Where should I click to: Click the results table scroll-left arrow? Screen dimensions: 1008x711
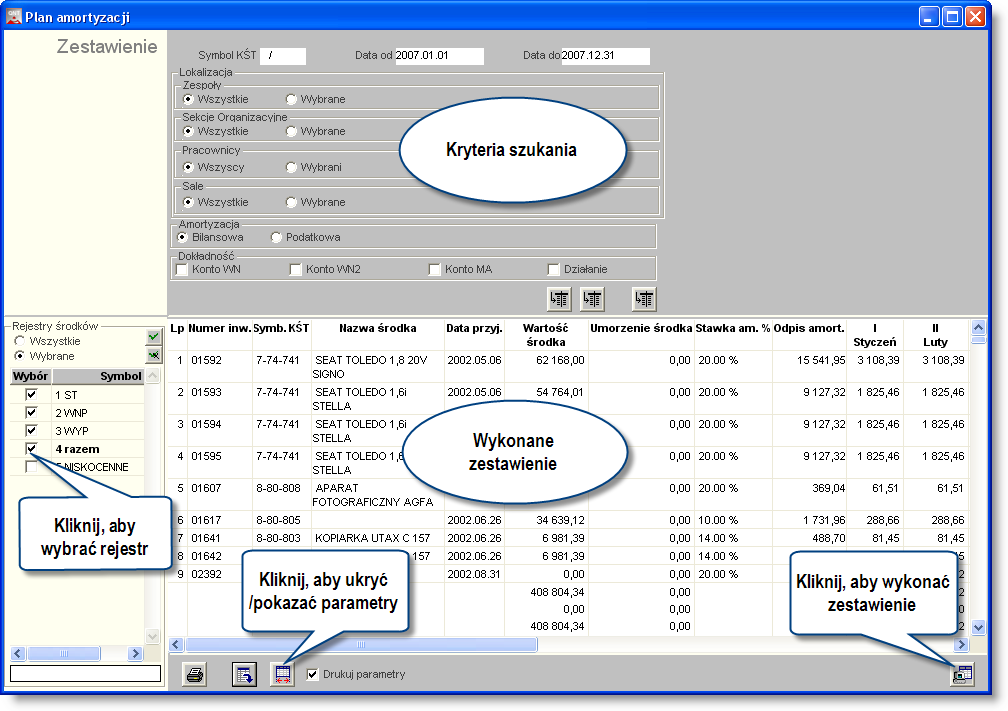pos(177,644)
